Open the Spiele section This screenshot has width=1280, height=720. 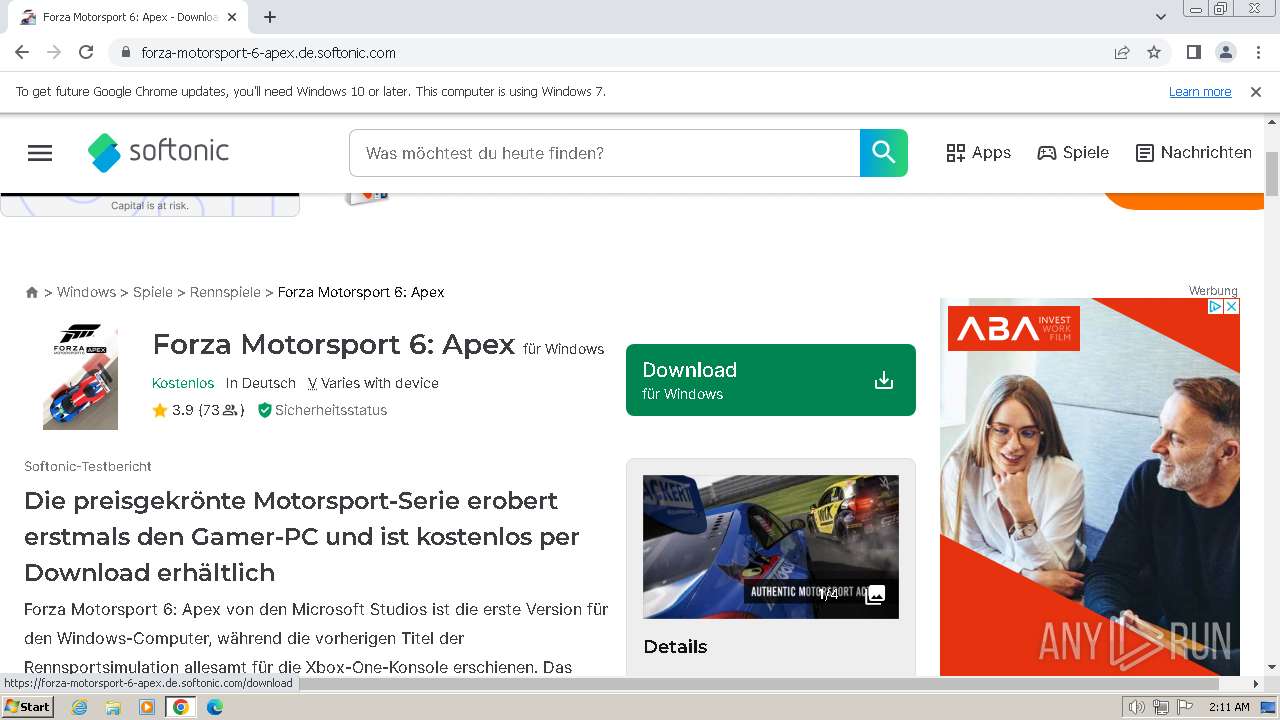[x=1073, y=153]
